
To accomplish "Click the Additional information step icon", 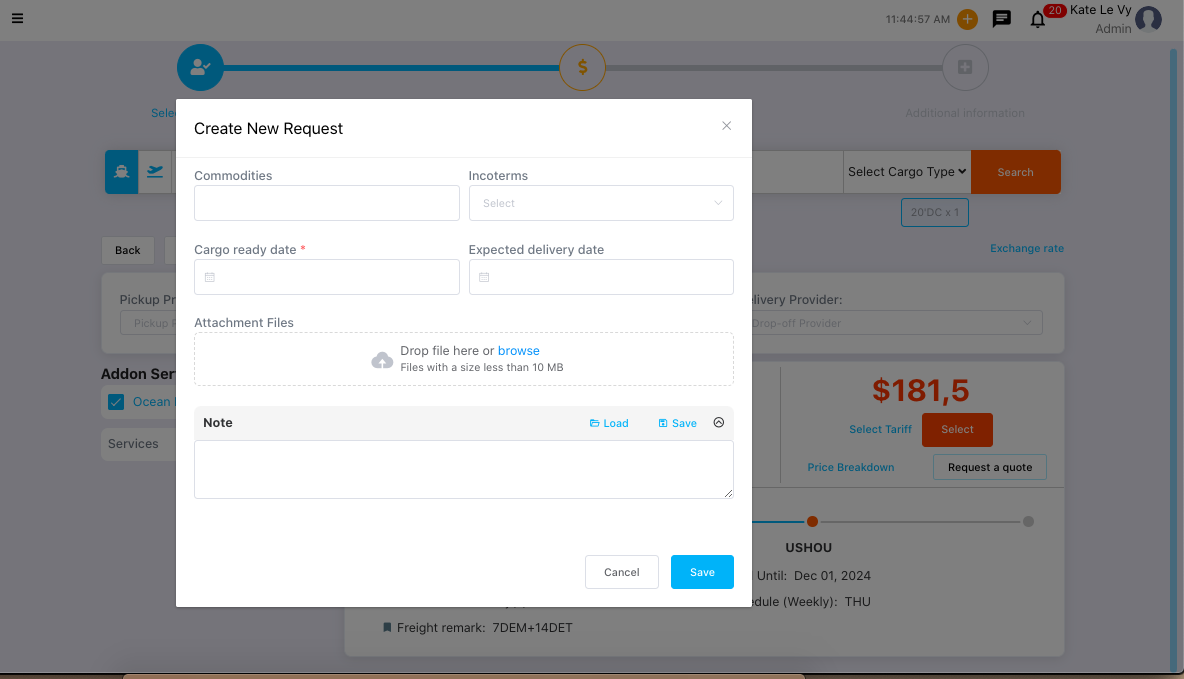I will coord(965,67).
